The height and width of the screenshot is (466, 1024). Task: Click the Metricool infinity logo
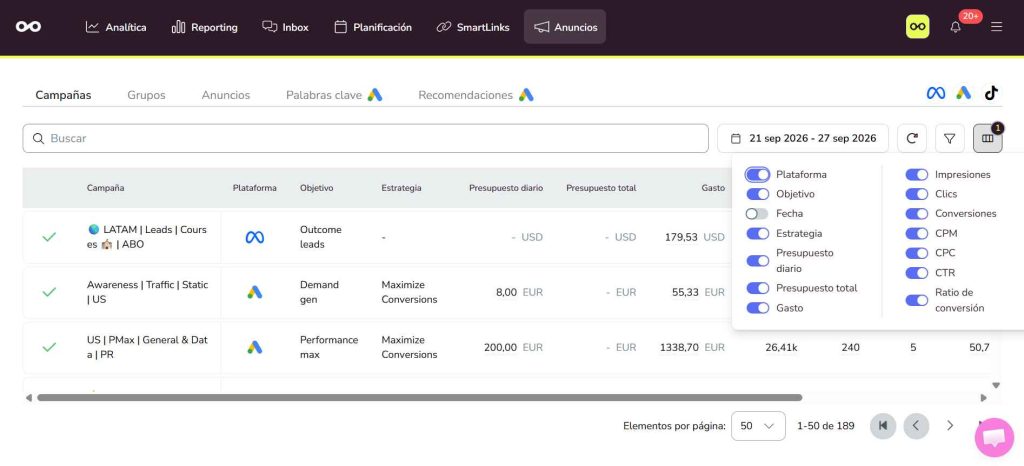coord(28,27)
